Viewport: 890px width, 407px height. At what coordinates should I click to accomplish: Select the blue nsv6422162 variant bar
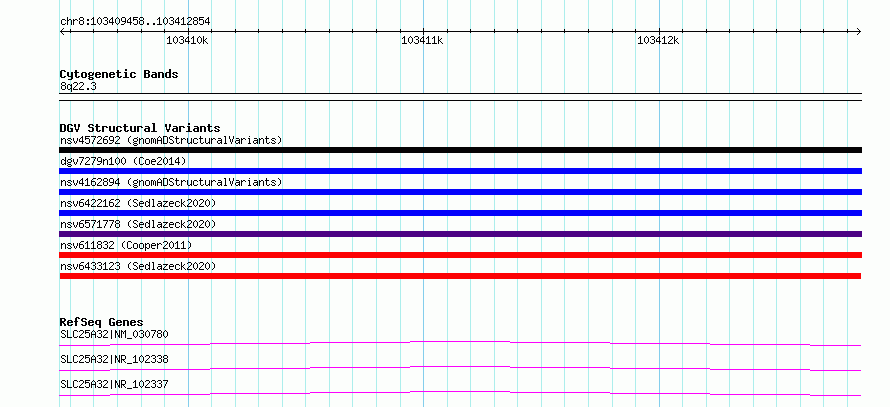(x=460, y=213)
